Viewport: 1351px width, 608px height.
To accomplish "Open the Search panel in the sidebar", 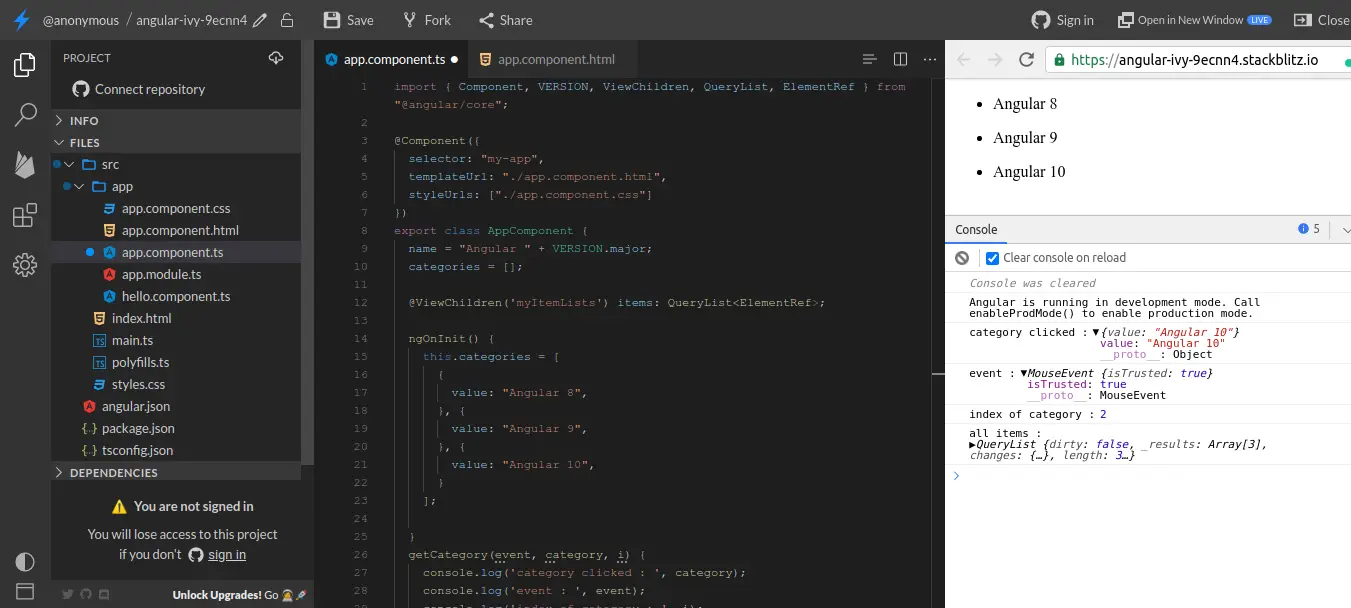I will point(24,115).
